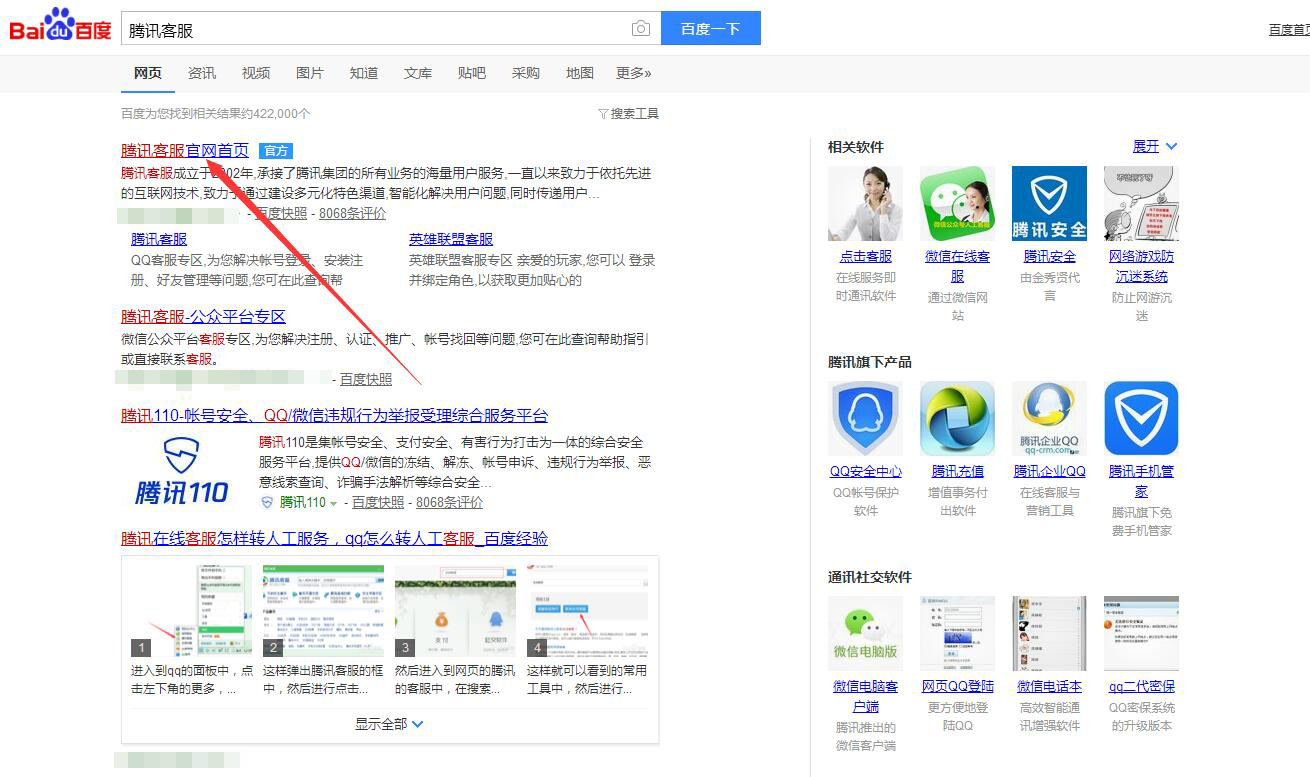Click the qq二代密保 text link

click(1141, 686)
